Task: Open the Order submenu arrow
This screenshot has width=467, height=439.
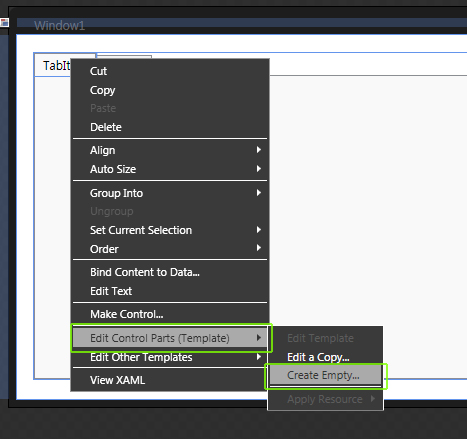Action: [x=259, y=248]
